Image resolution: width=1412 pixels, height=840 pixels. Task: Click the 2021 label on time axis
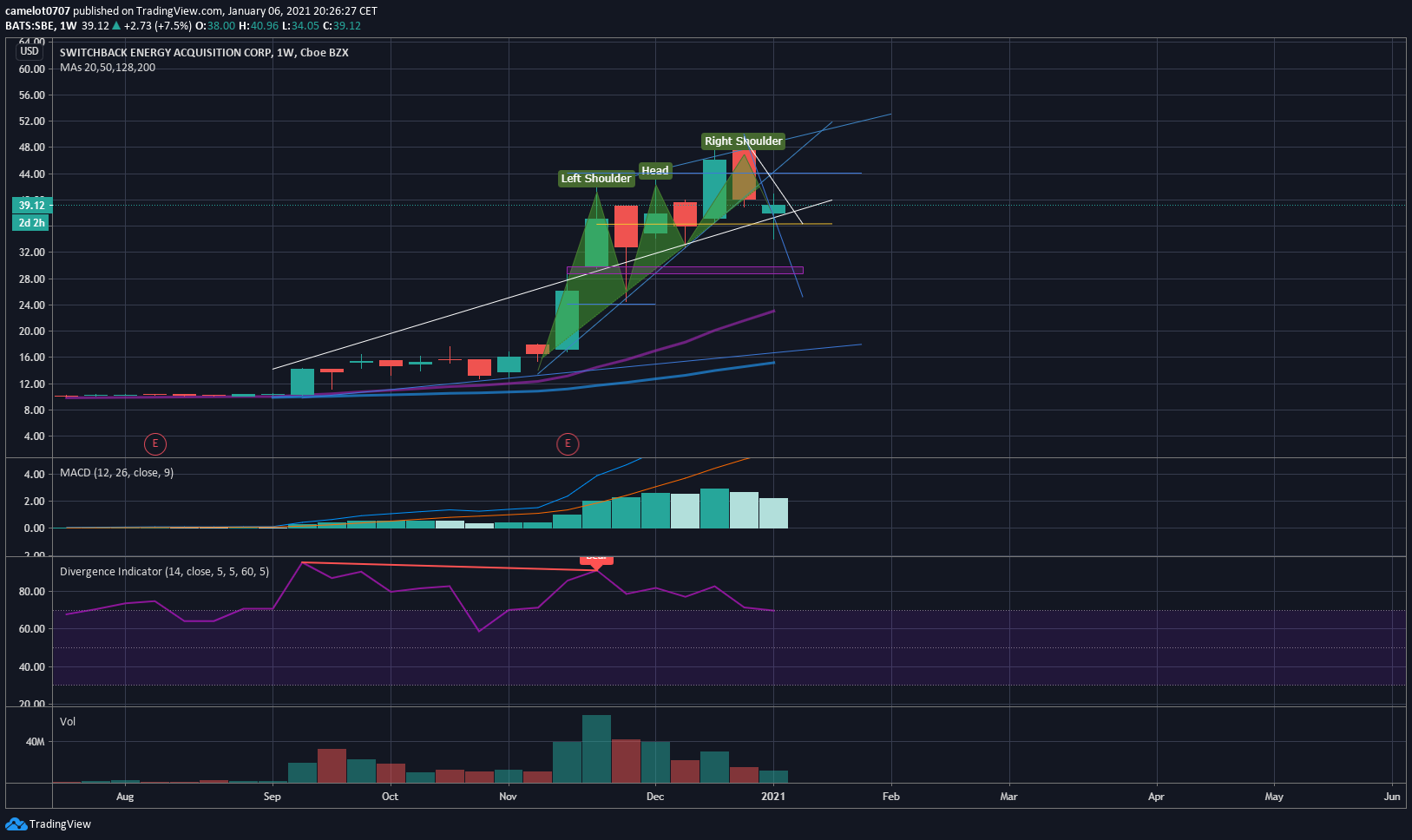coord(773,797)
